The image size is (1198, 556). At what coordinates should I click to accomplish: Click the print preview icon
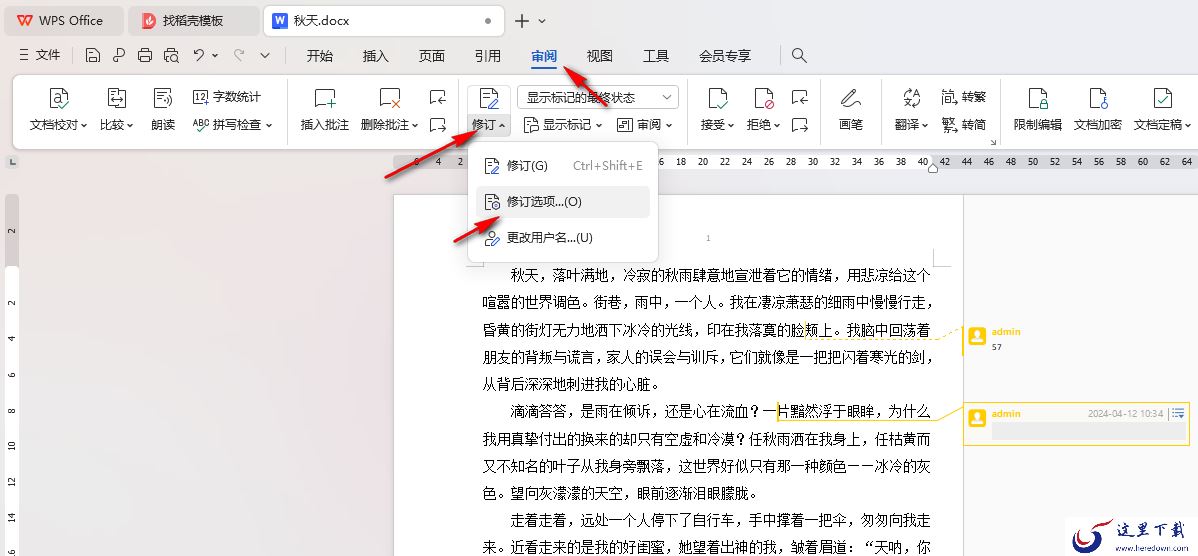(171, 55)
